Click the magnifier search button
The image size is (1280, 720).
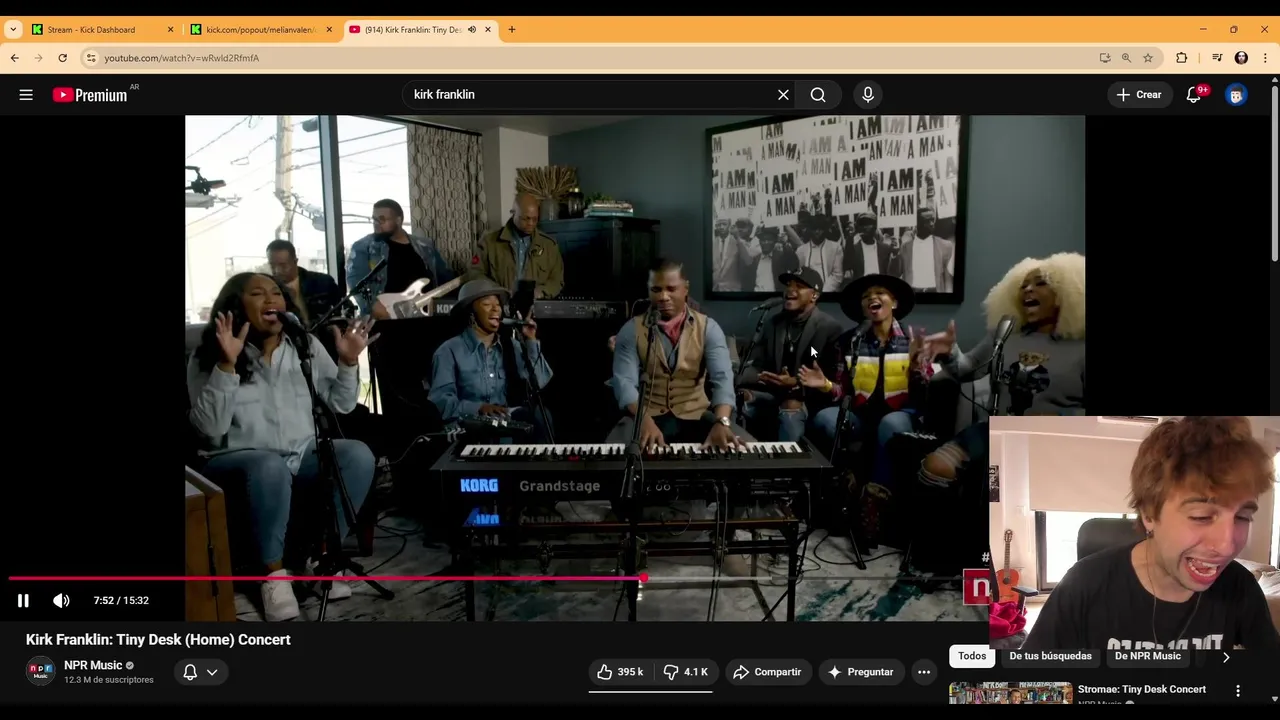(x=818, y=95)
